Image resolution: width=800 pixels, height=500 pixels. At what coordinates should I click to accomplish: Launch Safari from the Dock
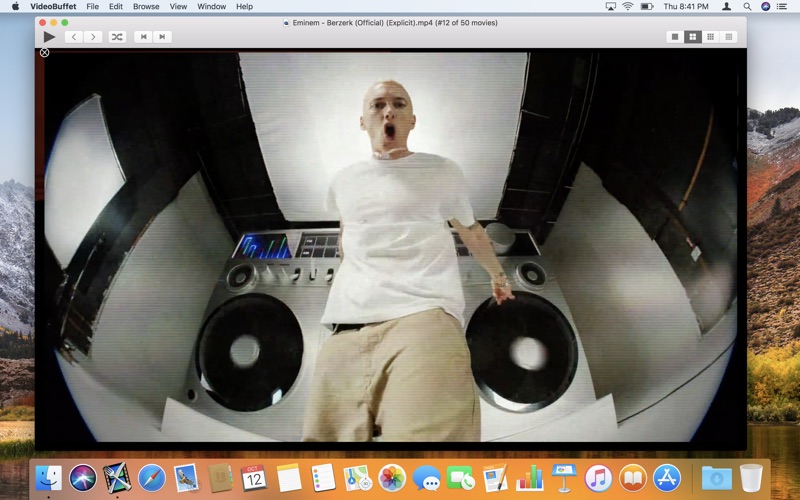tap(152, 479)
